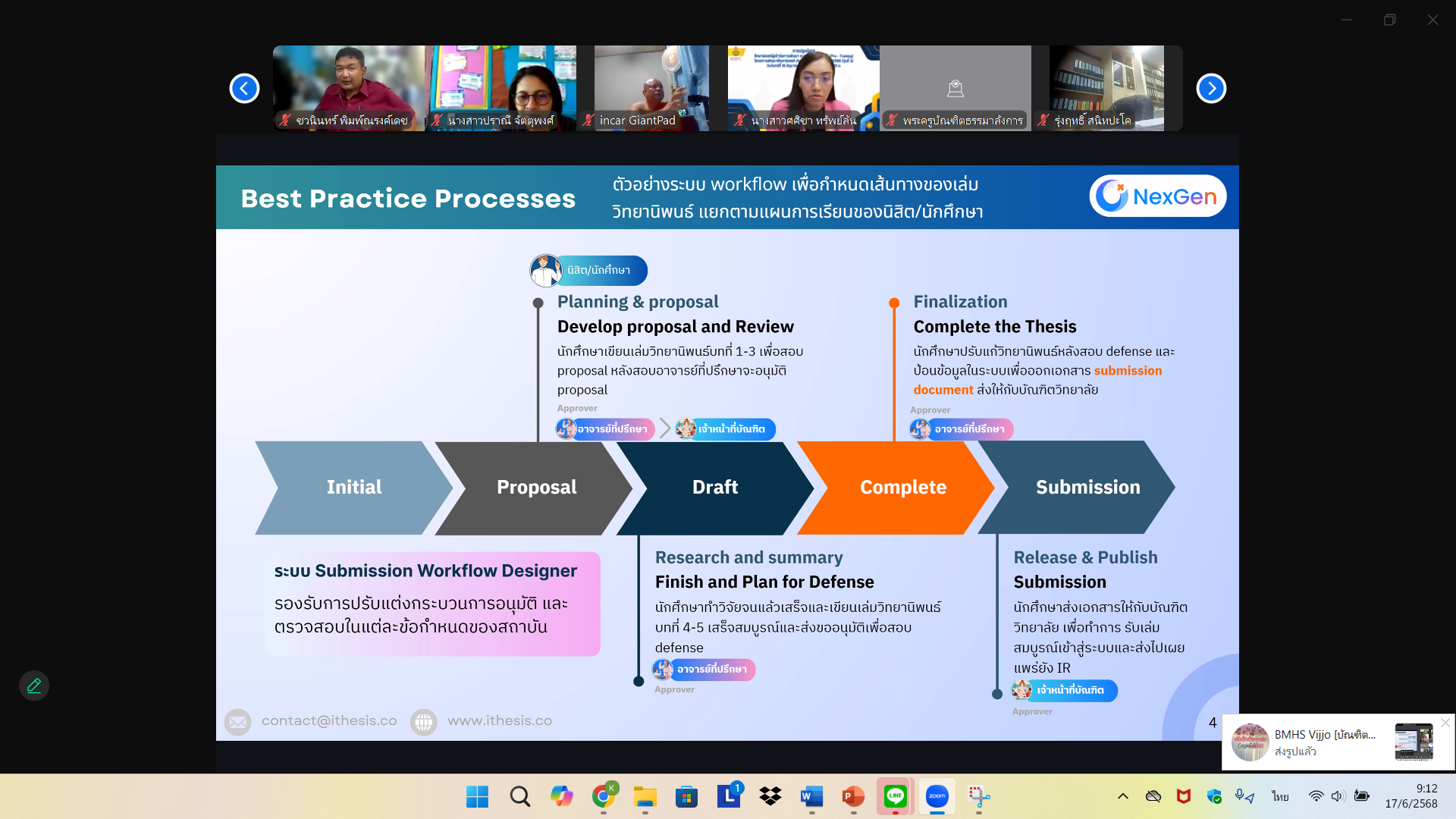This screenshot has width=1456, height=819.
Task: Click 'Best Practice Processes' slide title
Action: 408,199
